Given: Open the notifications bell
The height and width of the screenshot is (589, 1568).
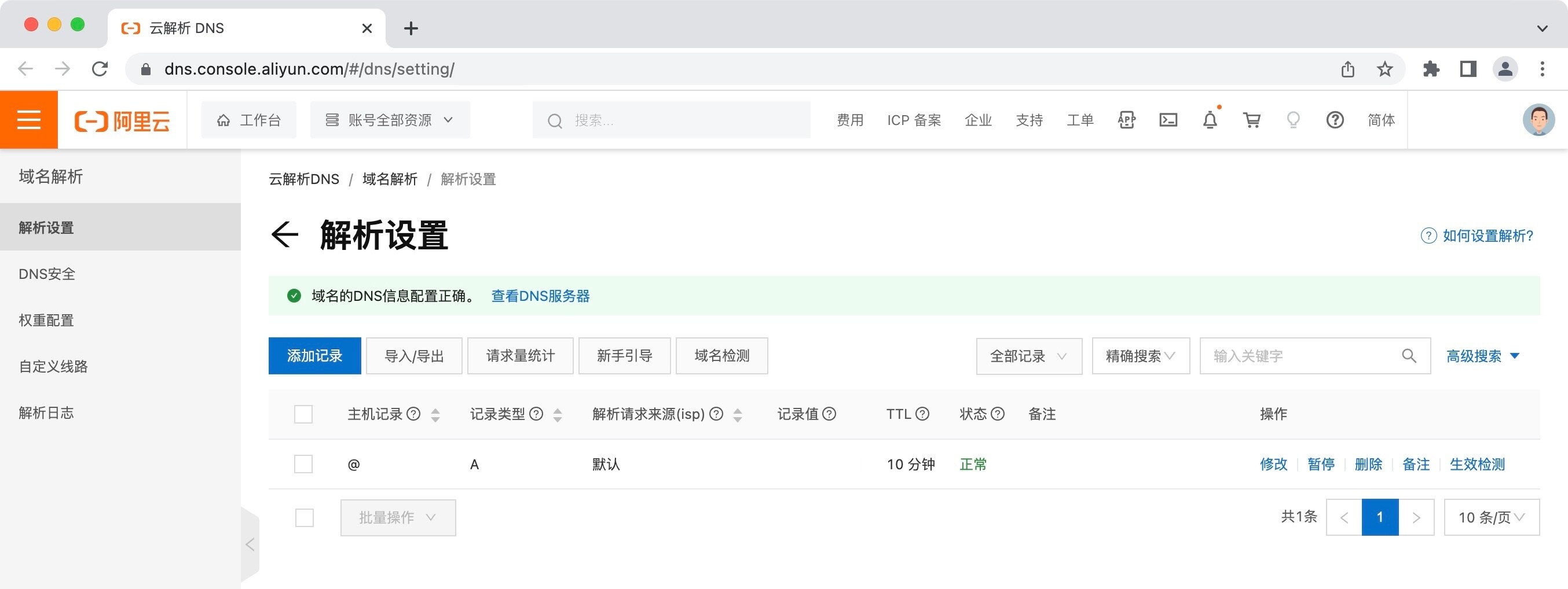Looking at the screenshot, I should (x=1210, y=120).
